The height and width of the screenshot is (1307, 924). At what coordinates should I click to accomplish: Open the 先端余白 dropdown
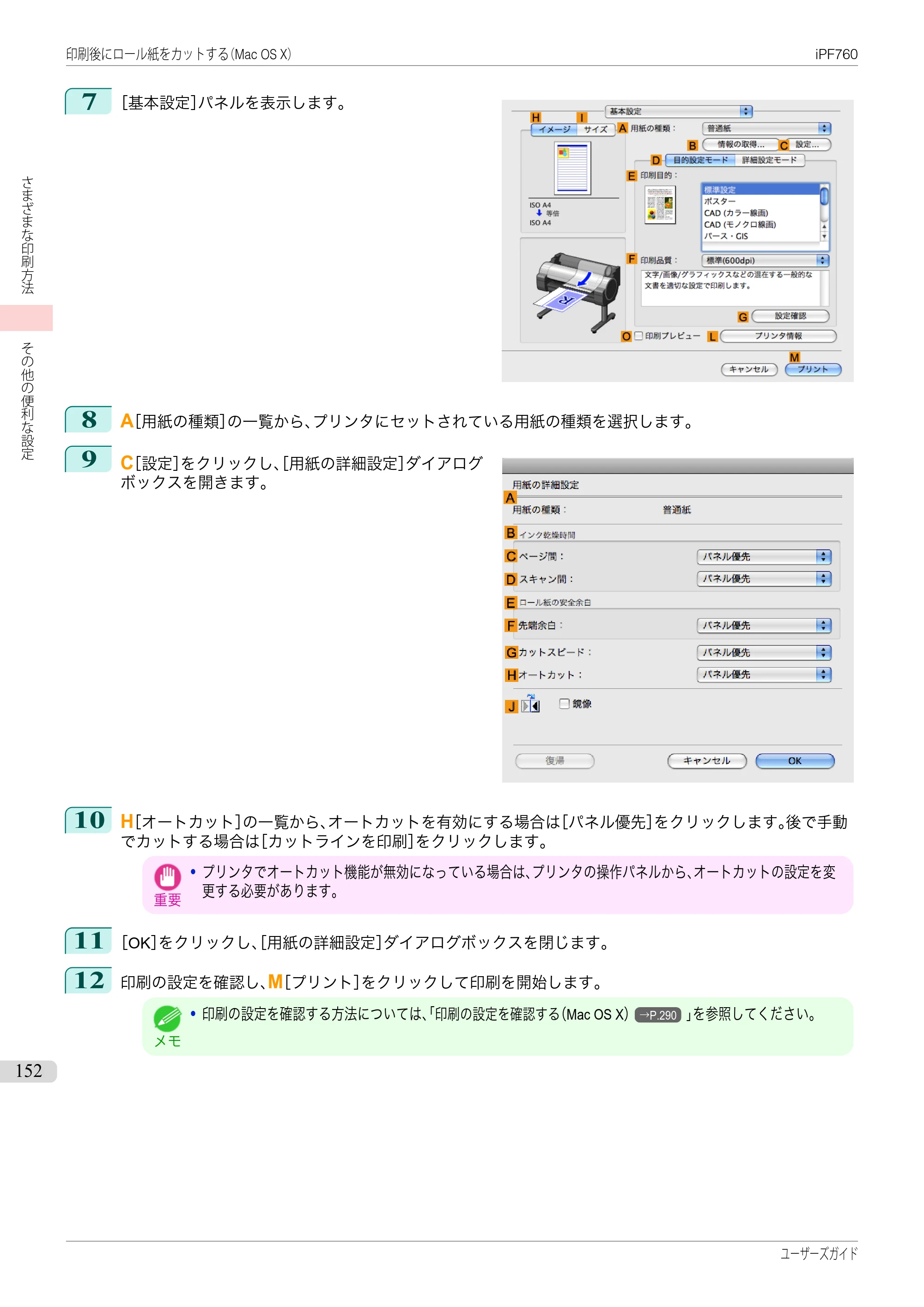click(x=764, y=626)
